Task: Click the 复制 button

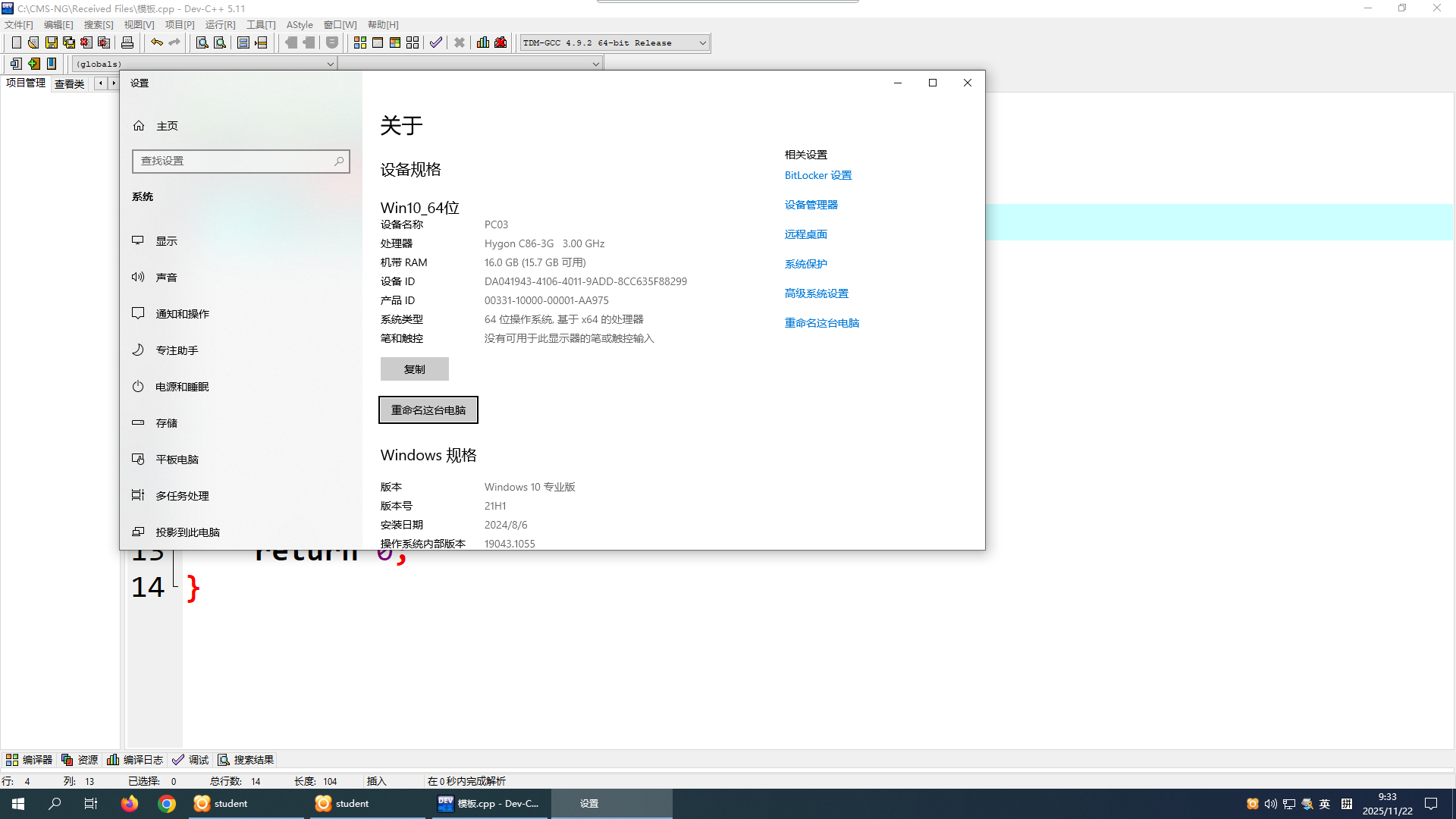Action: tap(414, 369)
